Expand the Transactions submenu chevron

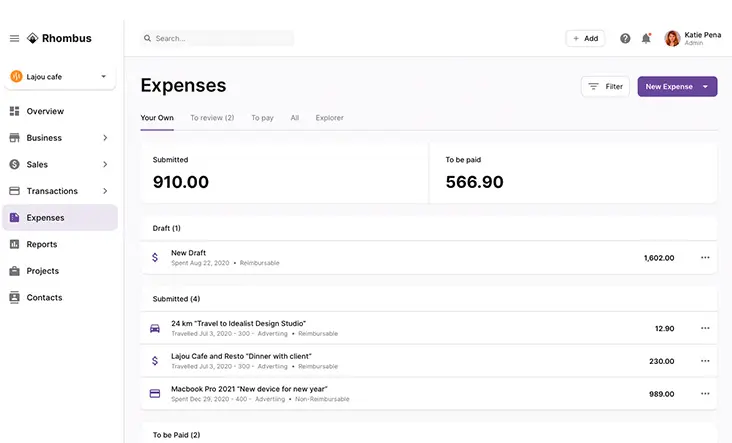tap(105, 191)
